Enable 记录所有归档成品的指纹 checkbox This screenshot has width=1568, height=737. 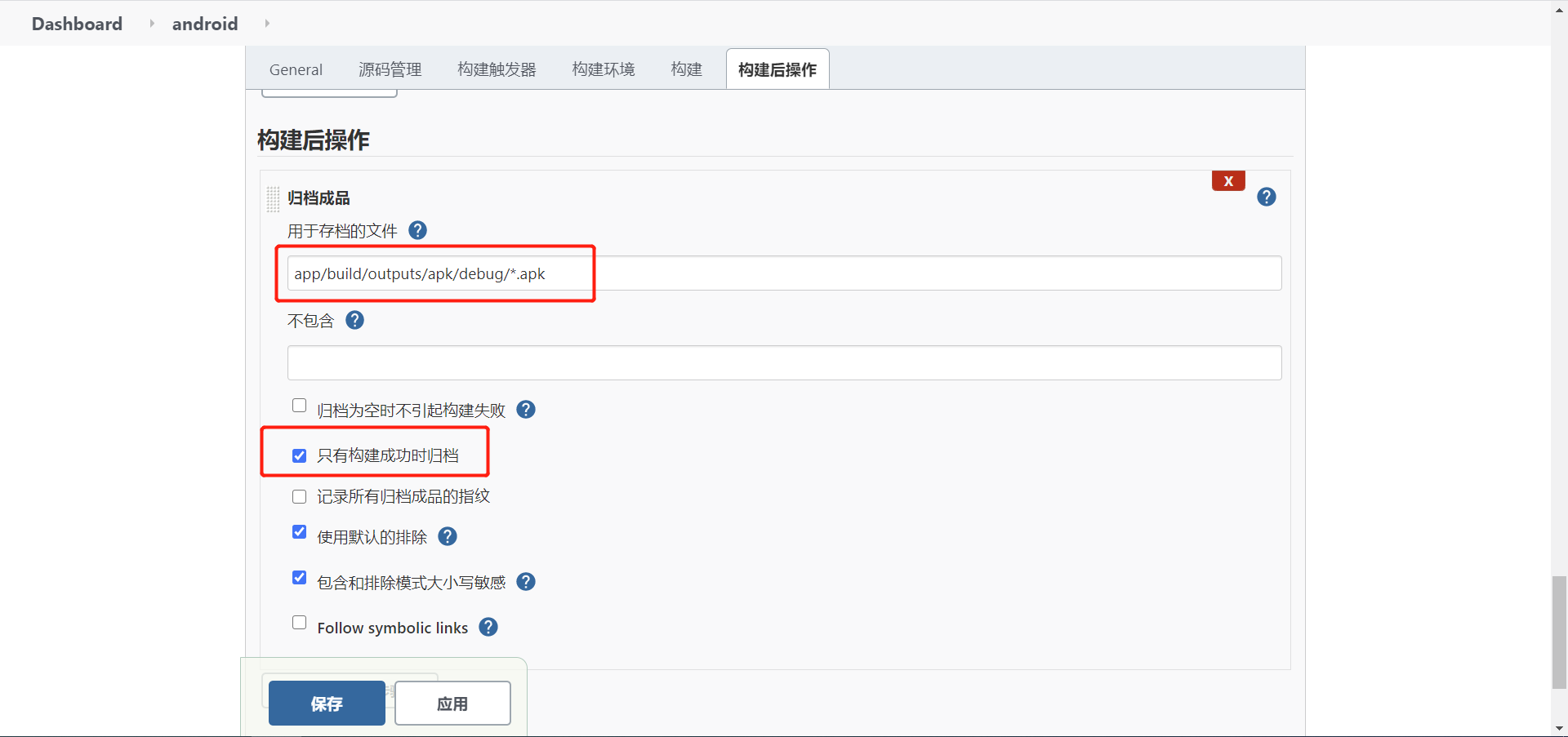(x=300, y=496)
